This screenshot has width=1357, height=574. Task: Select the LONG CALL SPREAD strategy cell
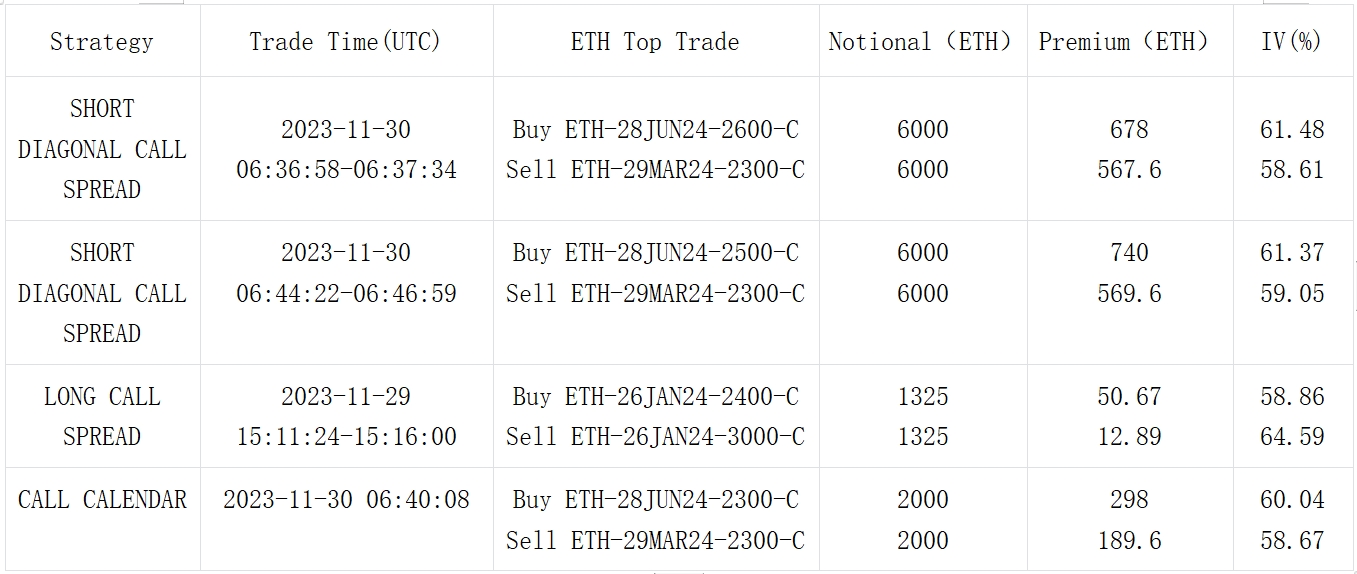pyautogui.click(x=102, y=417)
